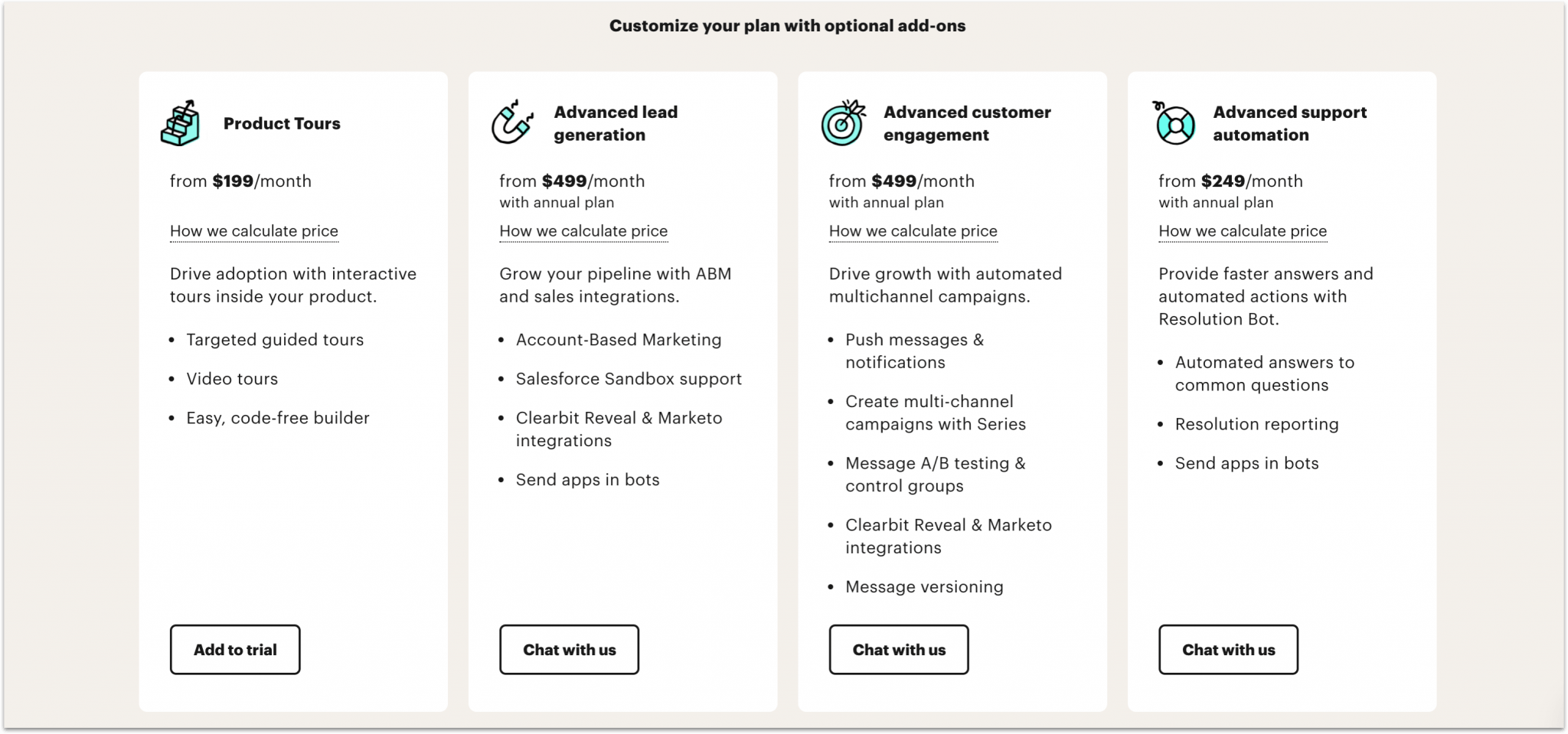Click the Advanced lead generation heading
The image size is (1568, 734).
click(x=615, y=122)
